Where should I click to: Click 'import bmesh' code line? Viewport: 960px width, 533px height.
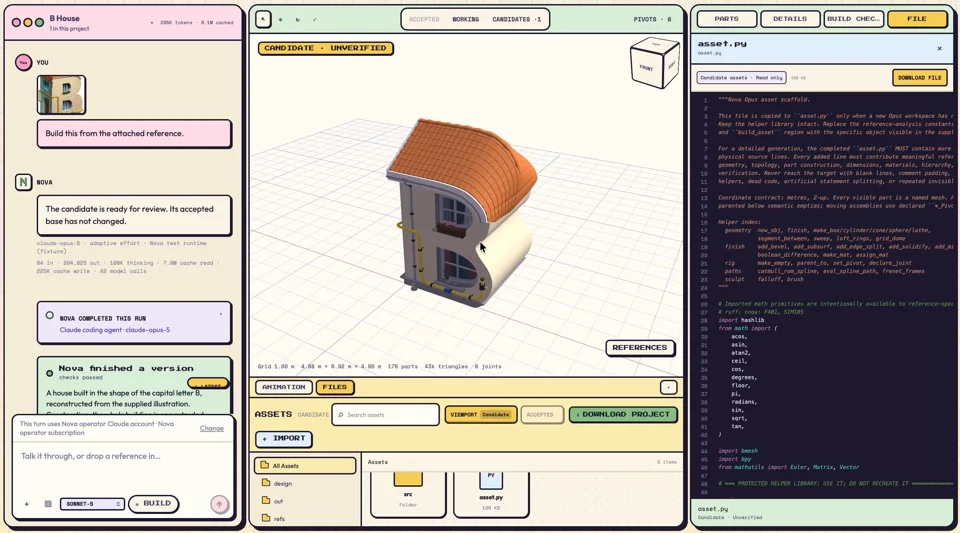[738, 451]
